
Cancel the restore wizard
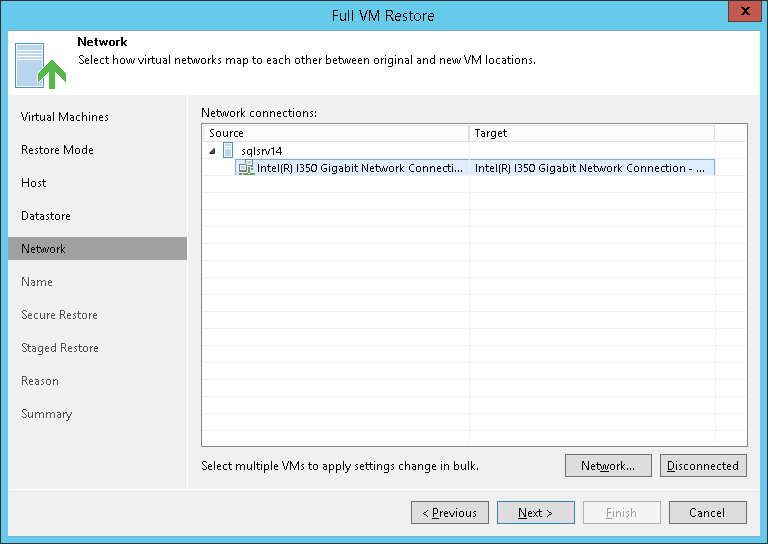[x=707, y=513]
